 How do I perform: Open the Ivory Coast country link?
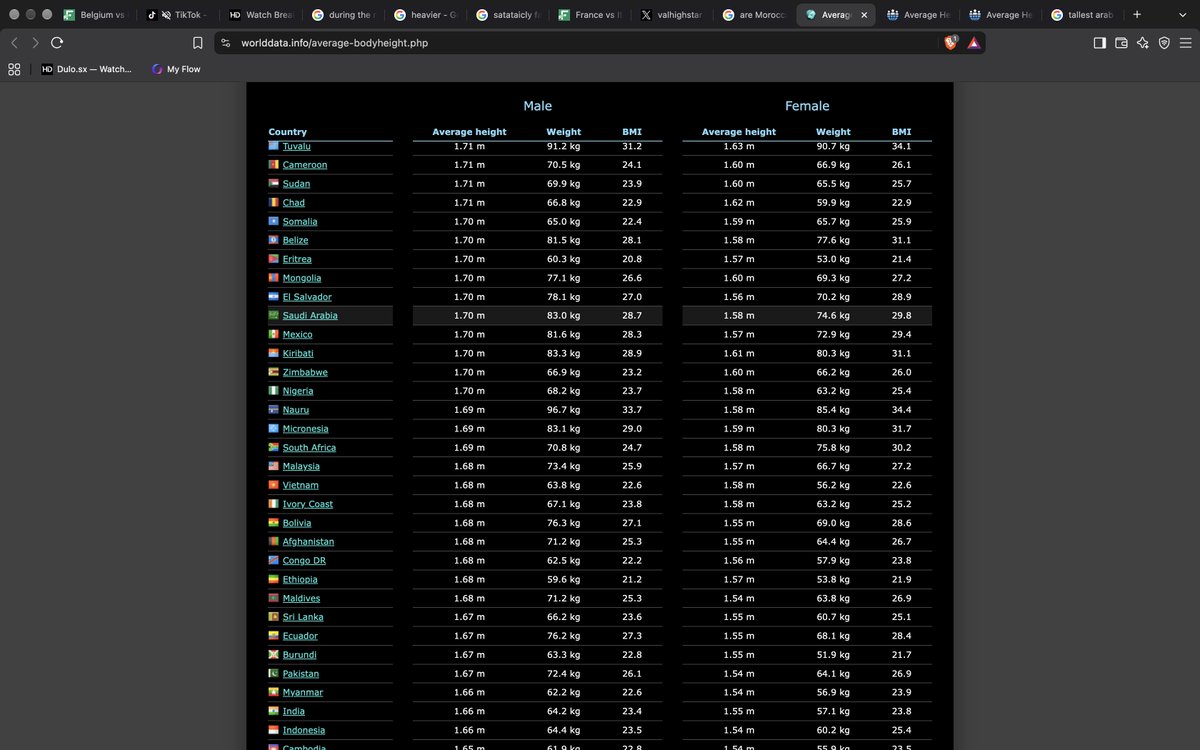[308, 505]
